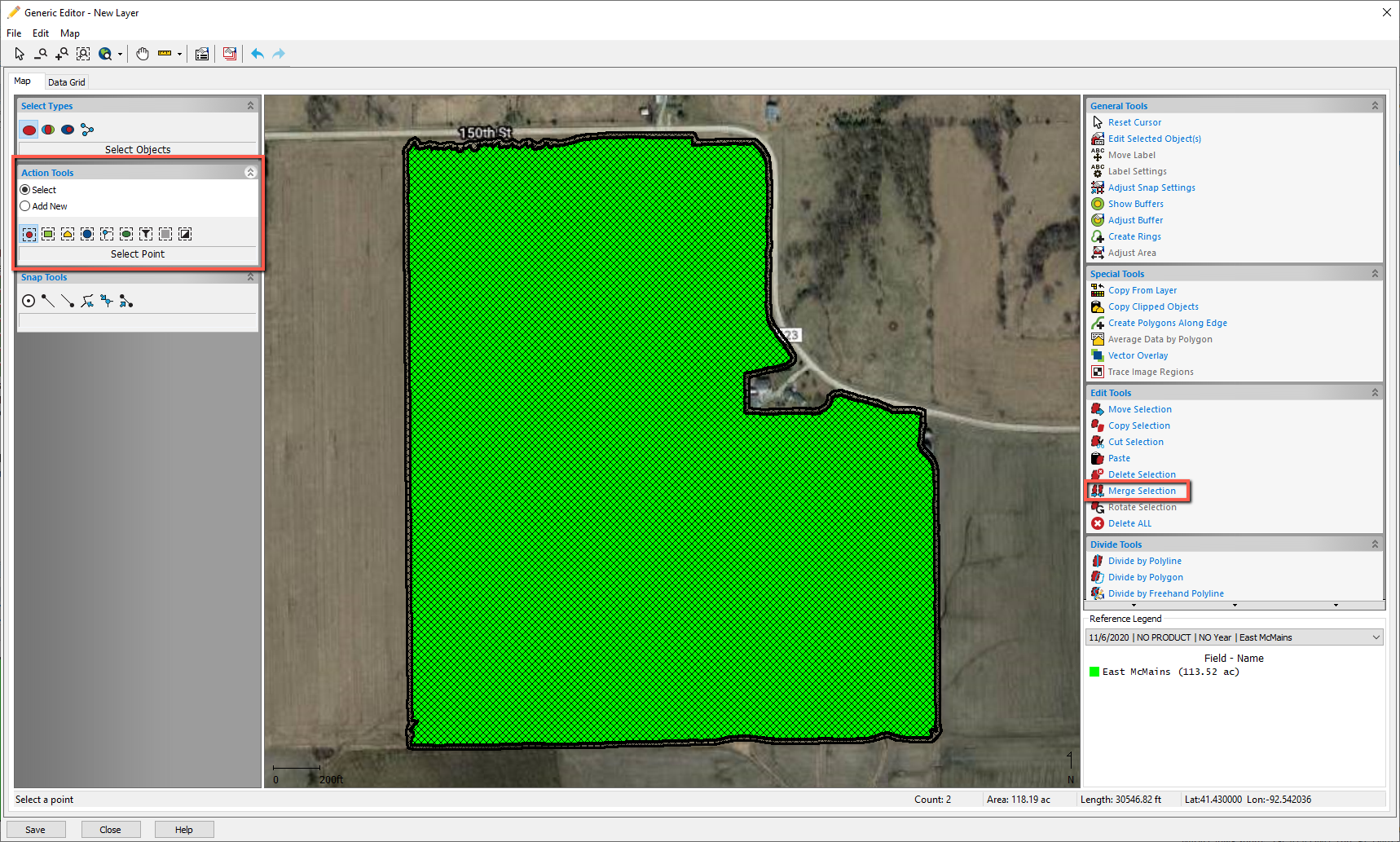The height and width of the screenshot is (842, 1400).
Task: Open the Edit menu
Action: [41, 33]
